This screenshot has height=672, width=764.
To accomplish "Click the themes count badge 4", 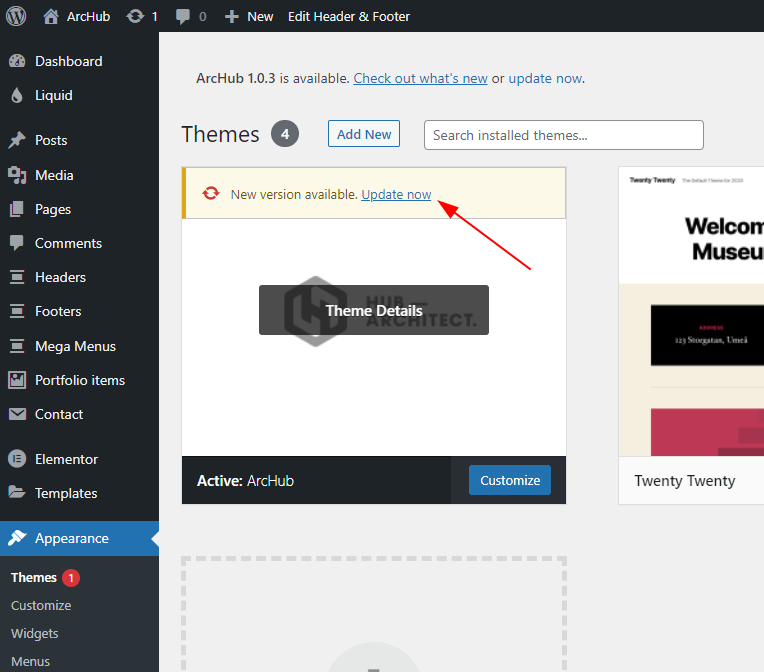I will click(285, 134).
